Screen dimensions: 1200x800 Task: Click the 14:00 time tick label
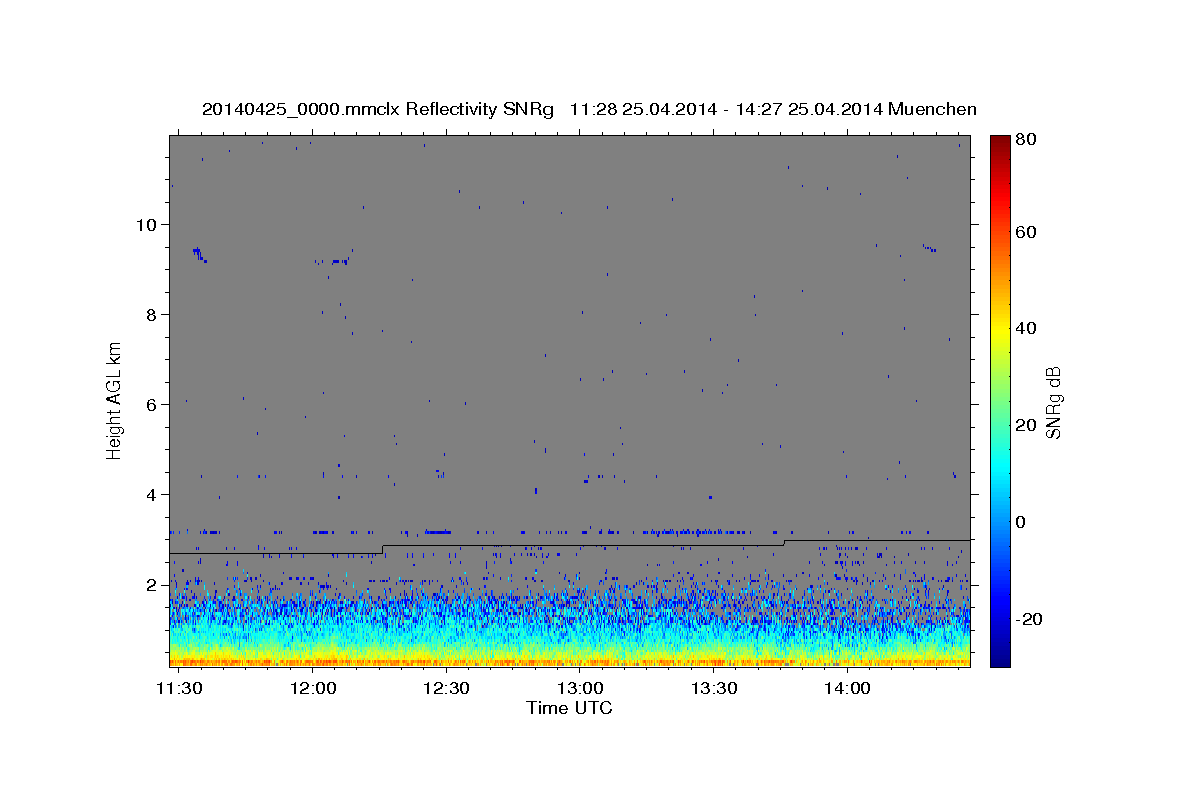[847, 689]
